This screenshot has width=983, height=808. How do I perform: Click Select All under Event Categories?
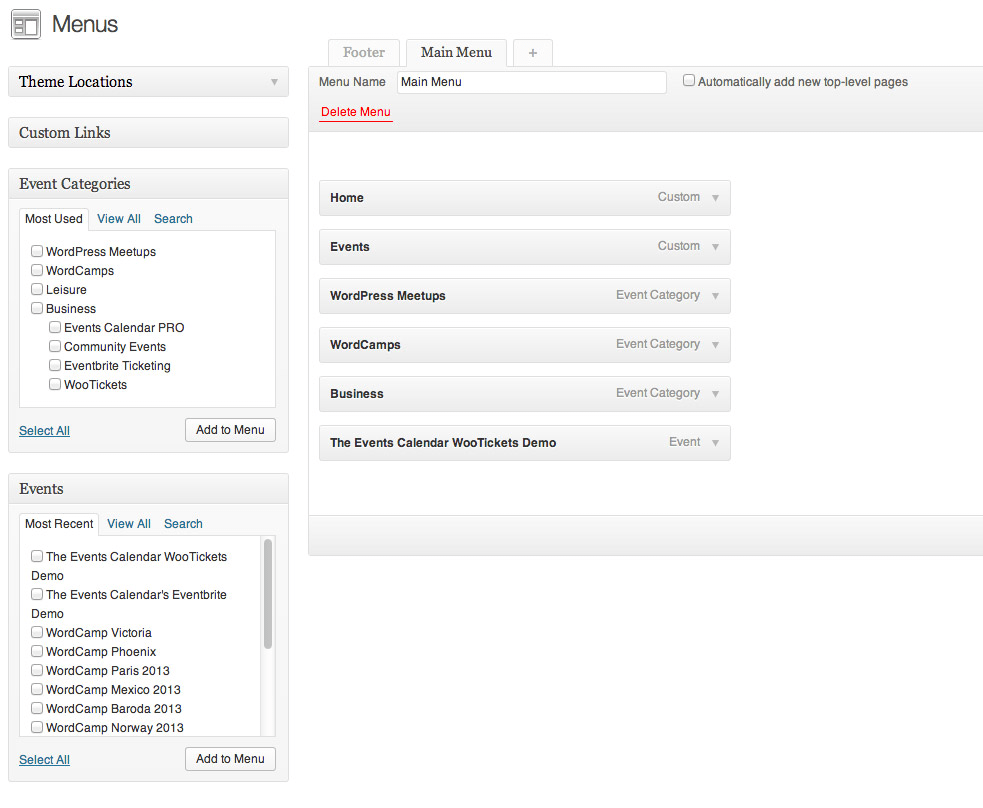(45, 431)
